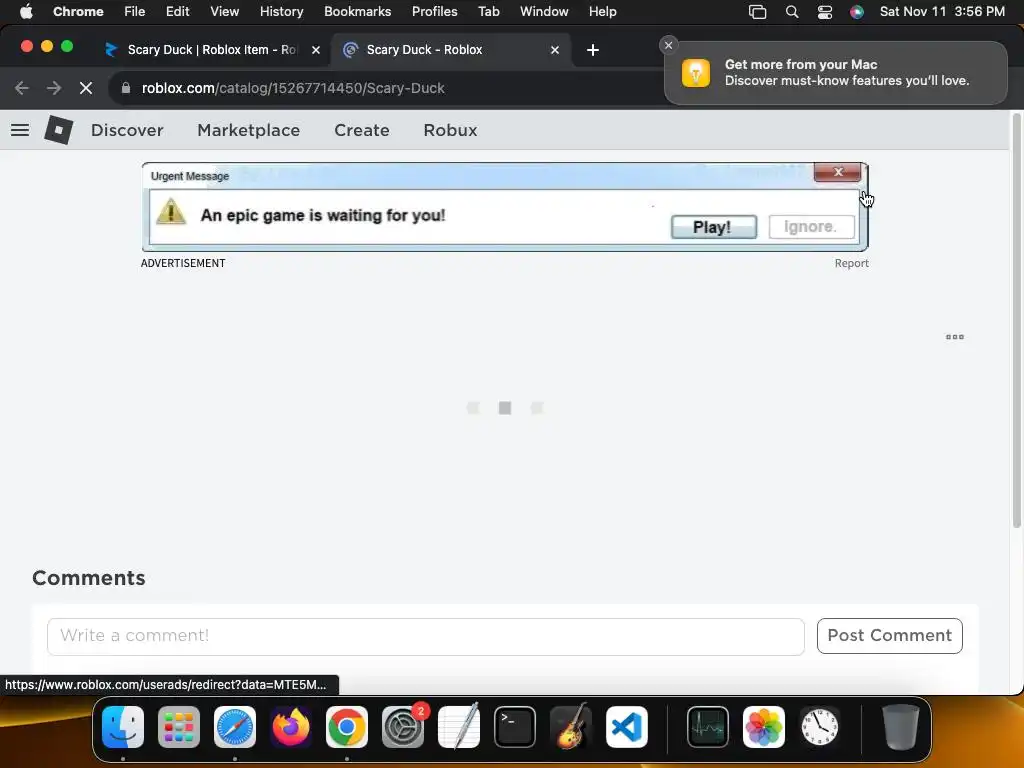Open the Profiles menu
This screenshot has height=768, width=1024.
click(x=434, y=12)
